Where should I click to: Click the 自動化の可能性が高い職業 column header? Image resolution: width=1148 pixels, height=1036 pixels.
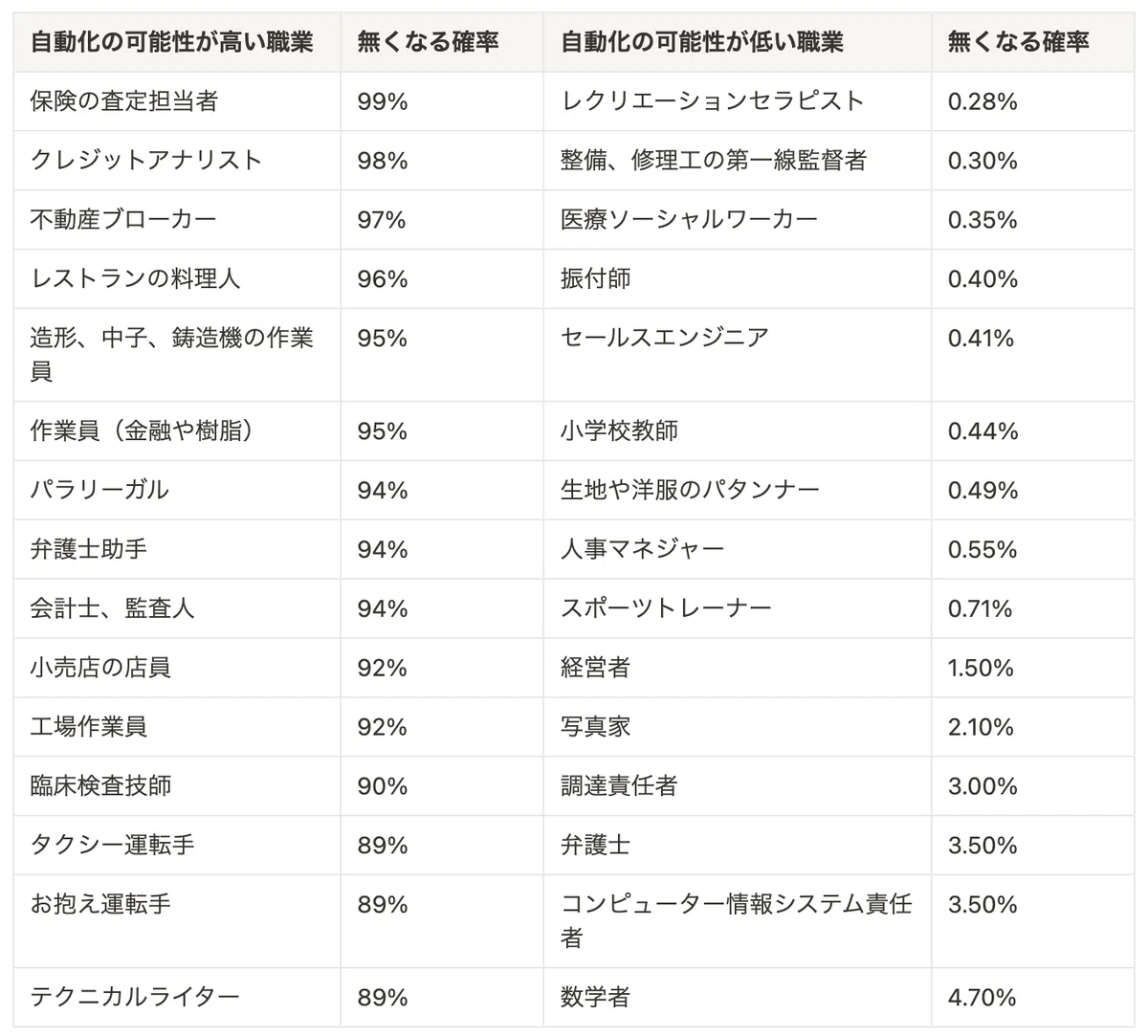pyautogui.click(x=177, y=42)
